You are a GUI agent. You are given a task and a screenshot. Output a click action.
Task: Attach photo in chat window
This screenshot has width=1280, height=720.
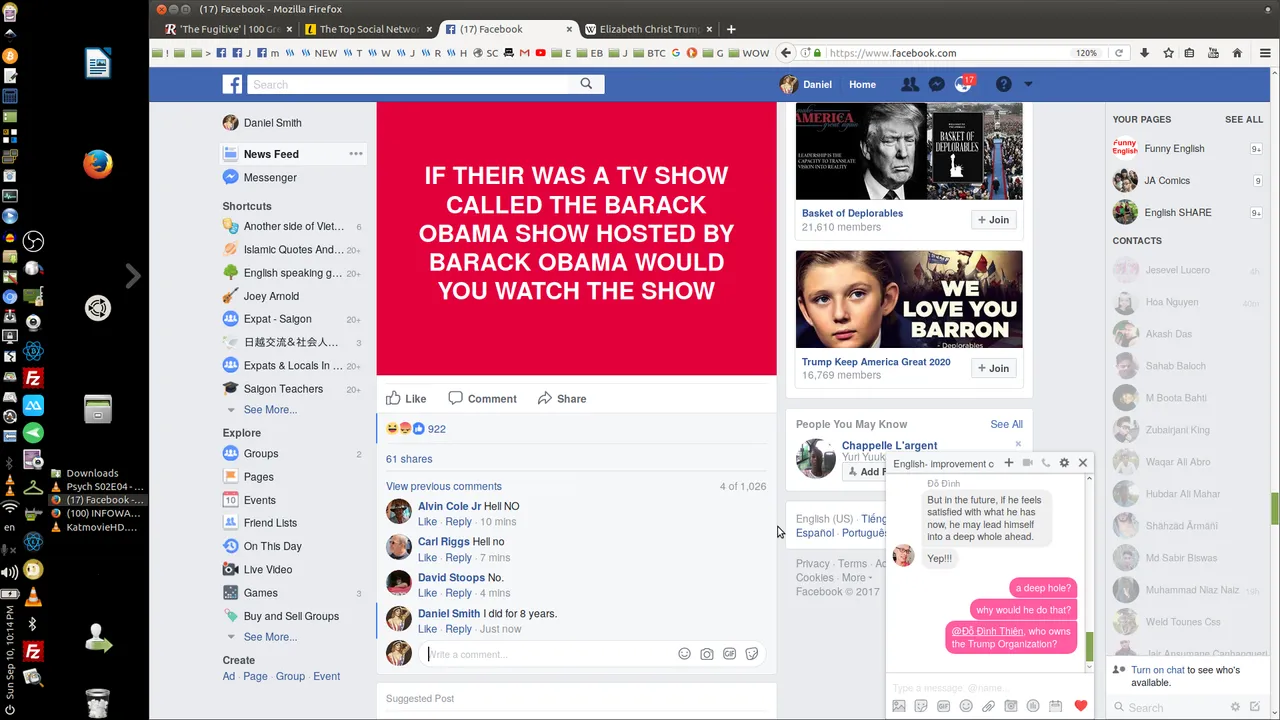click(x=898, y=706)
